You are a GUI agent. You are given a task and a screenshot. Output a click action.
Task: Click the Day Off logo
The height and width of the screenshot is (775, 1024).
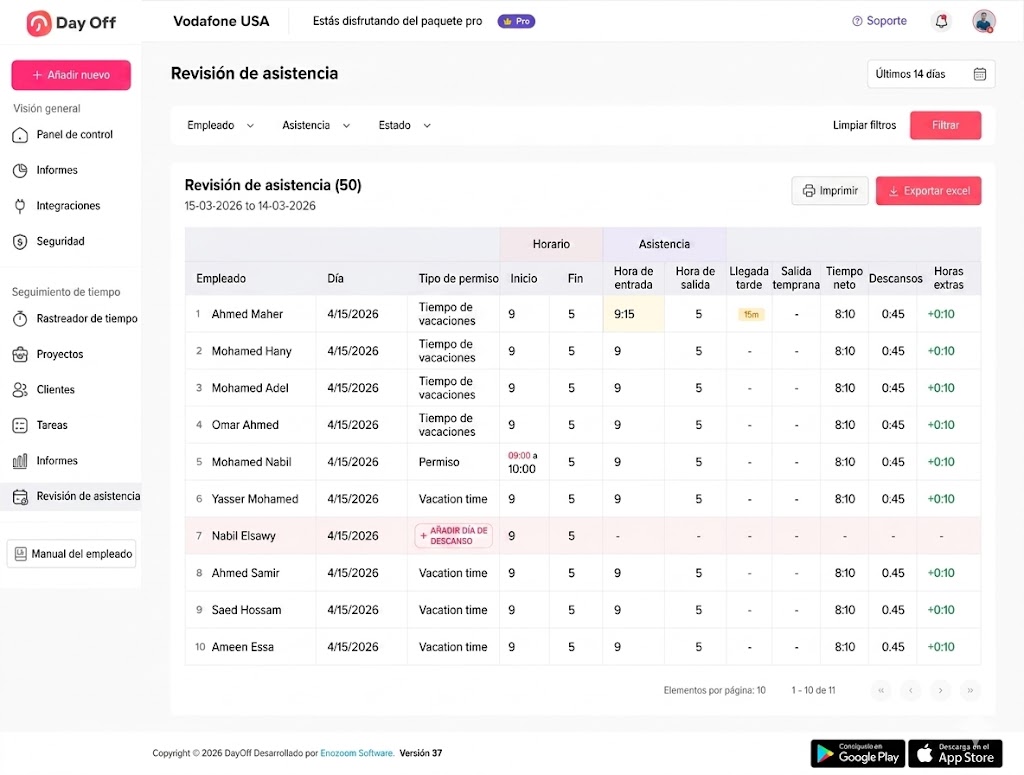pos(71,23)
